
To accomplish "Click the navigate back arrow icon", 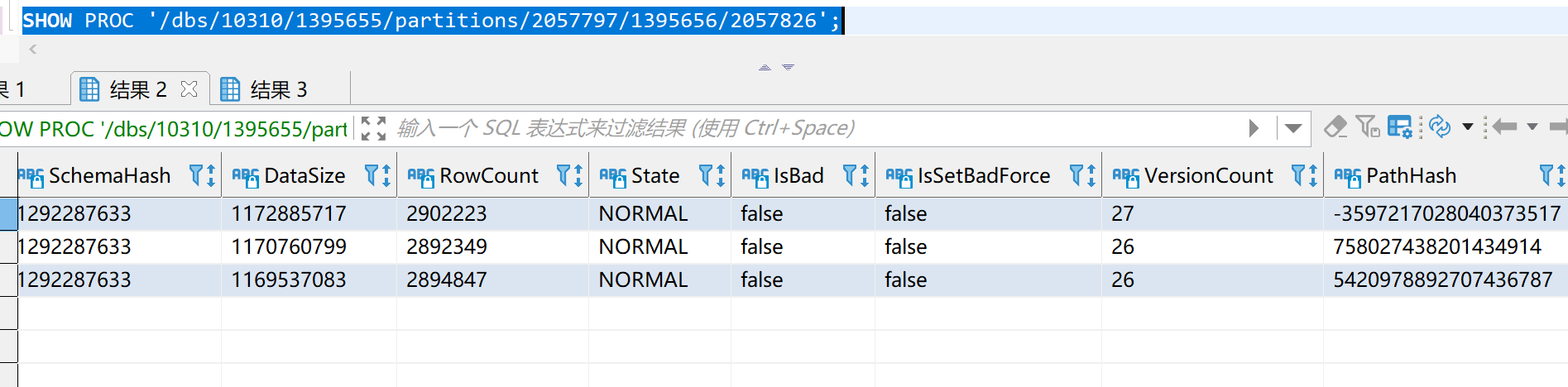I will click(x=1504, y=127).
